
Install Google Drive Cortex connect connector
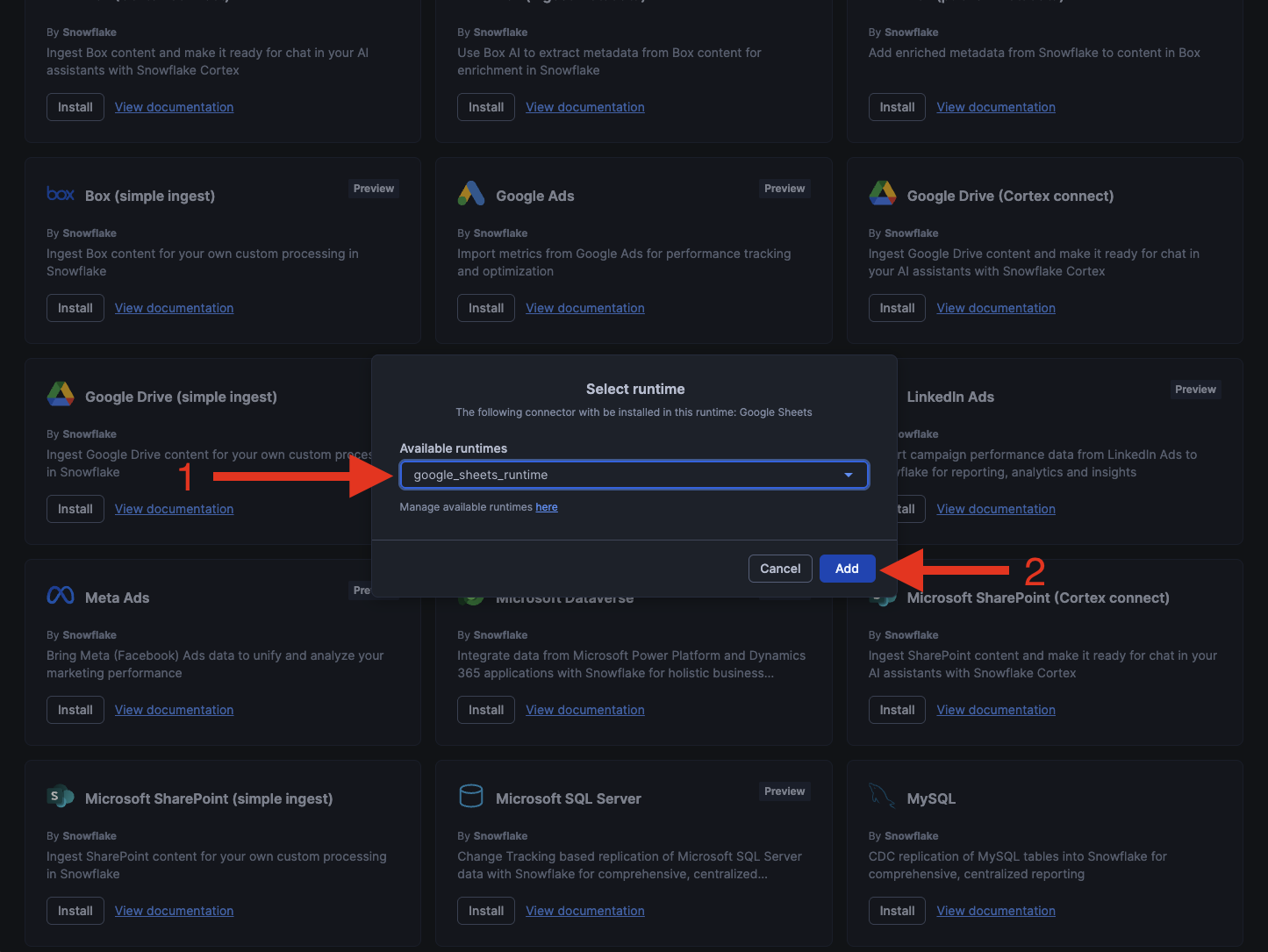coord(897,308)
